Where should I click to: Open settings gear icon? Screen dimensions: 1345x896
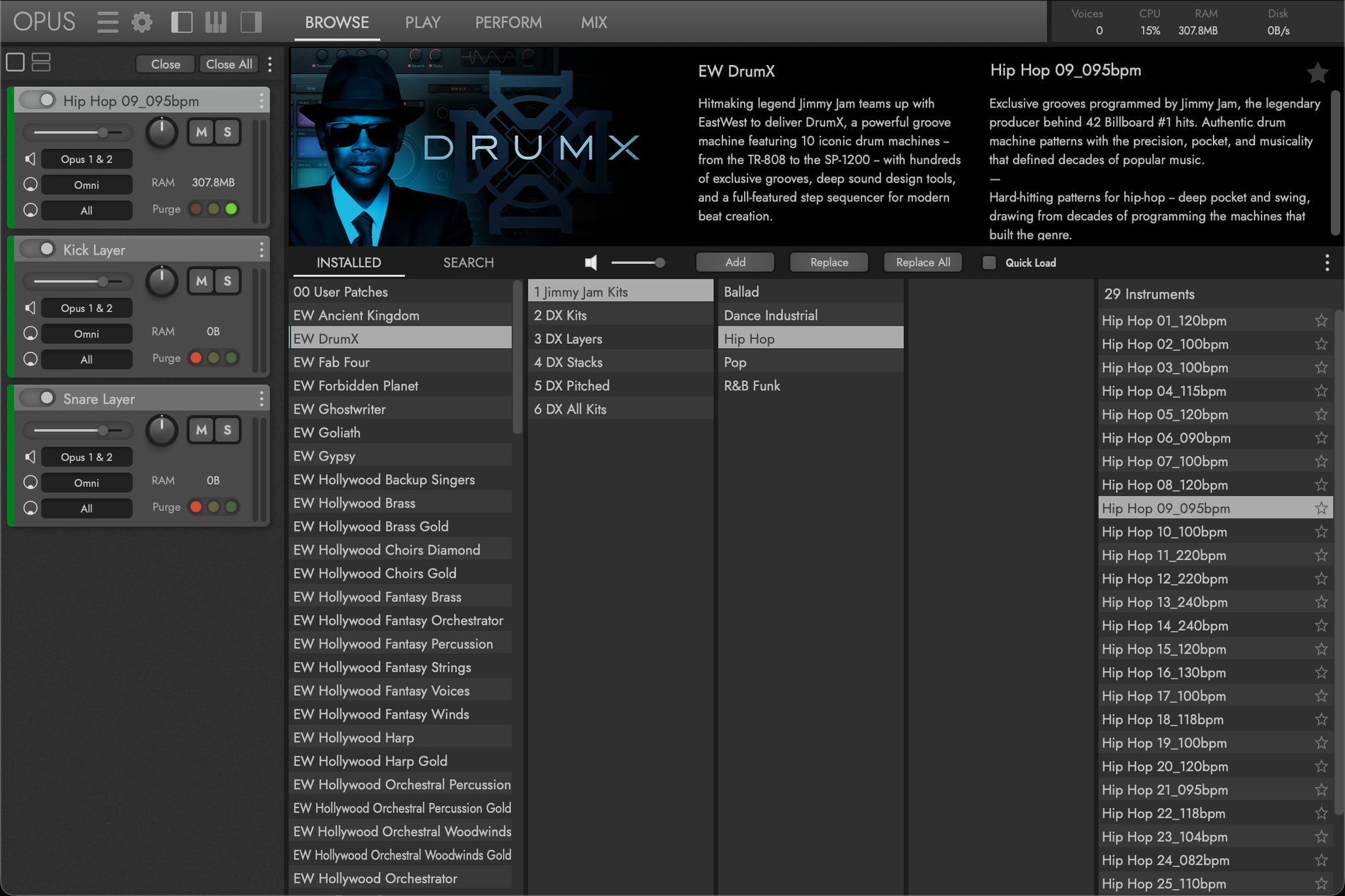(x=142, y=22)
